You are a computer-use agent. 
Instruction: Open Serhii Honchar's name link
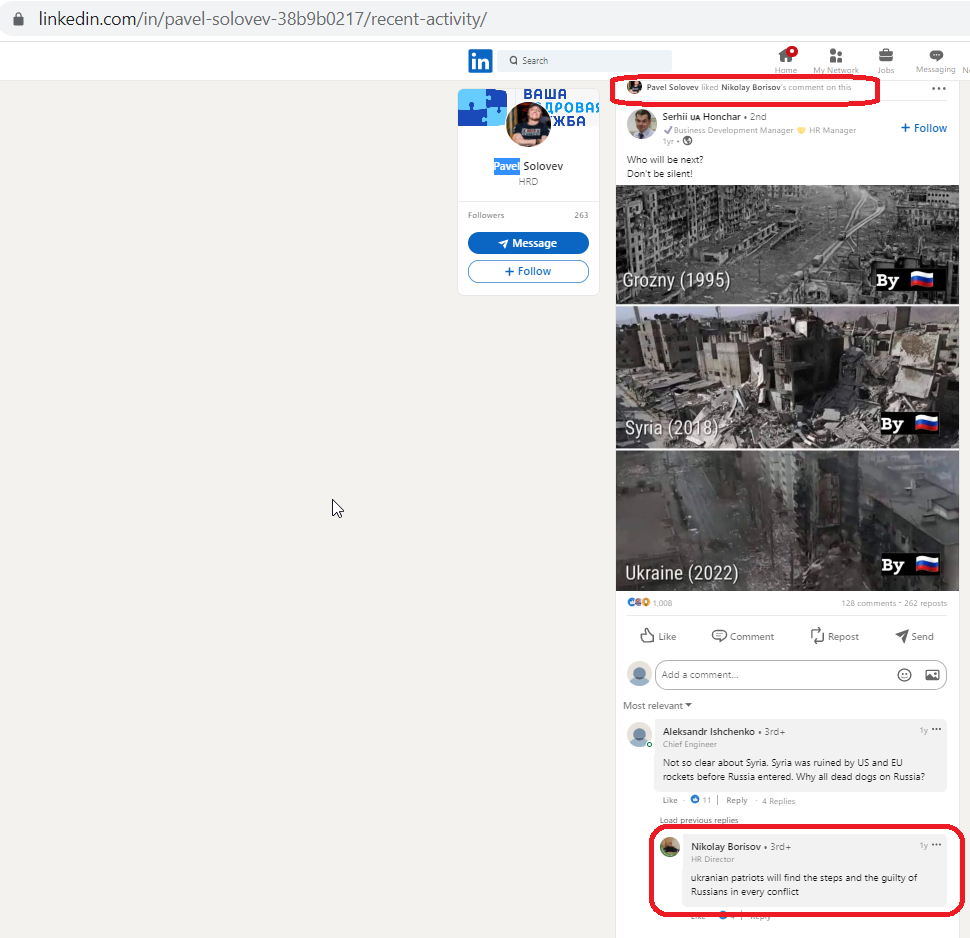tap(701, 116)
